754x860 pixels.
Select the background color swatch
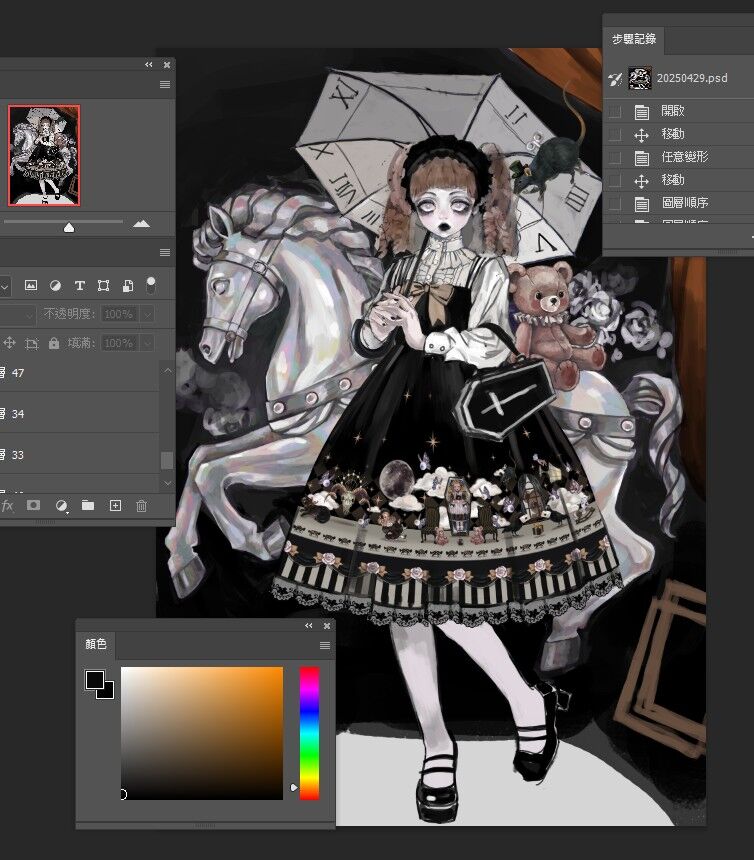pyautogui.click(x=108, y=693)
